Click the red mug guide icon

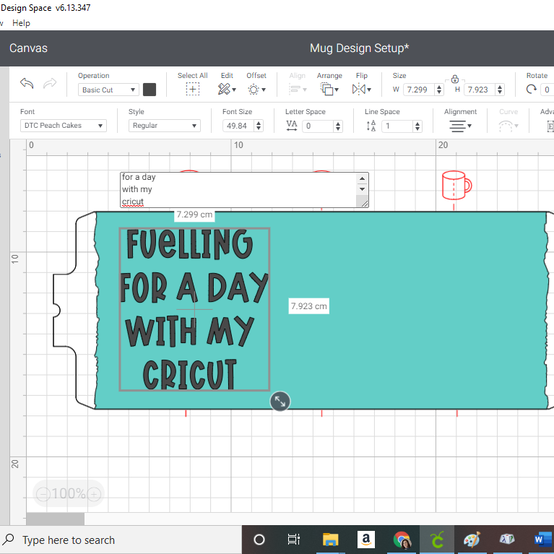click(x=456, y=185)
